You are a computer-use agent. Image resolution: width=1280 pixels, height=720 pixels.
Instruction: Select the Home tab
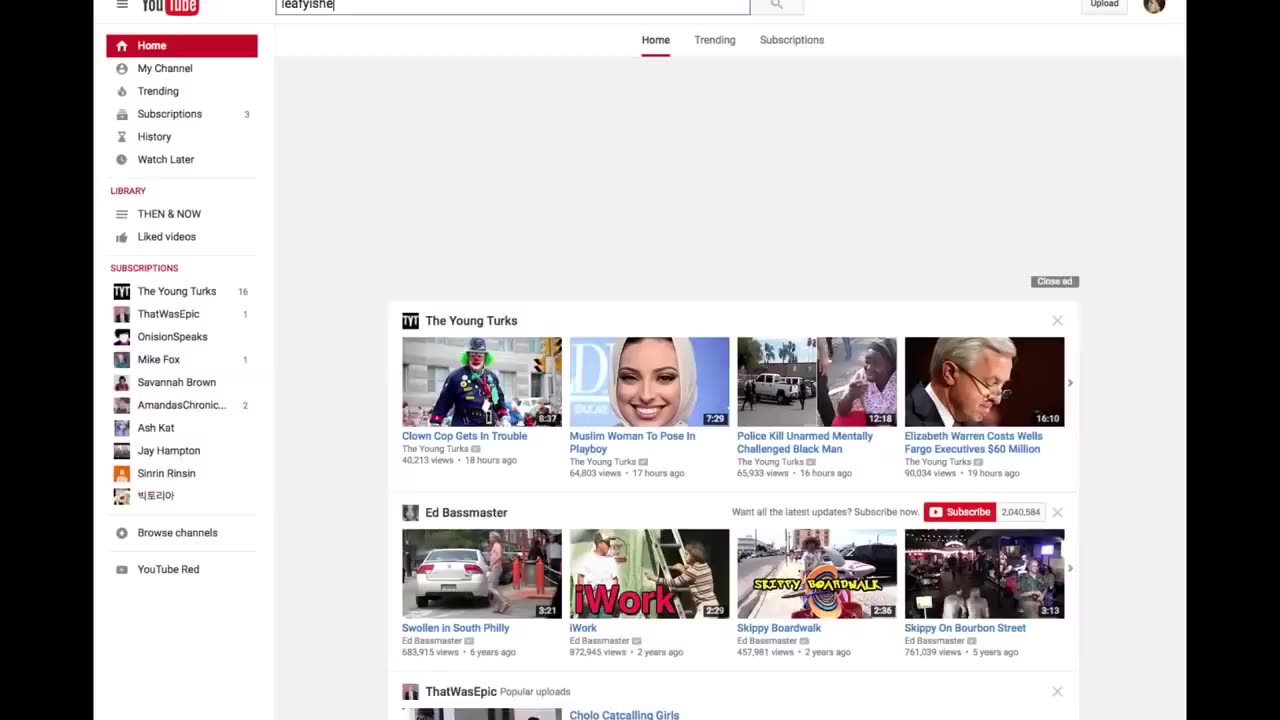coord(656,40)
